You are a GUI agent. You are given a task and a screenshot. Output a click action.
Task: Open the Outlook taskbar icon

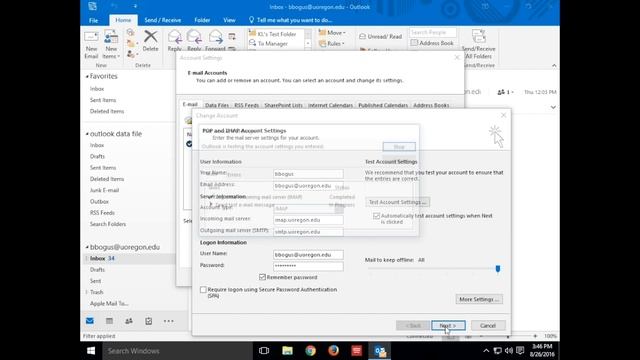coord(380,351)
